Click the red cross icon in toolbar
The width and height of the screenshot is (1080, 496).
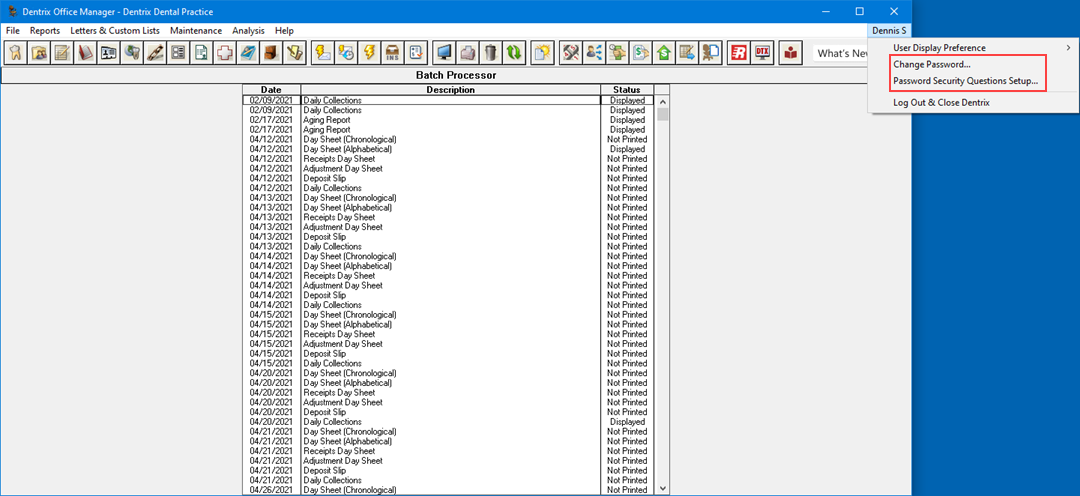(x=225, y=53)
